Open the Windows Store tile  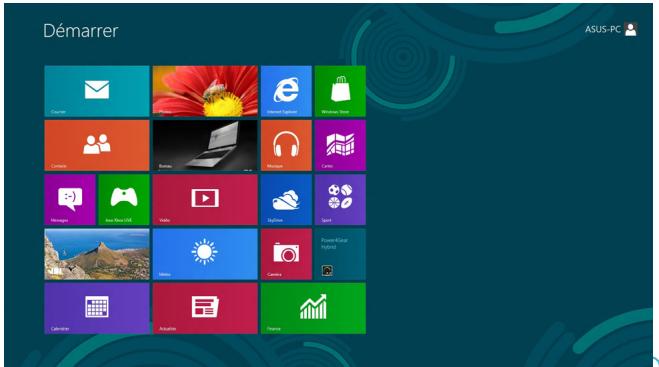tap(340, 91)
